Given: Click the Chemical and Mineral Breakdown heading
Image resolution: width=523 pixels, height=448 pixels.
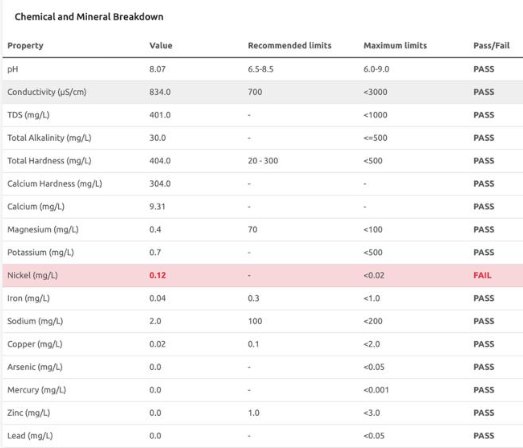Looking at the screenshot, I should [x=89, y=17].
